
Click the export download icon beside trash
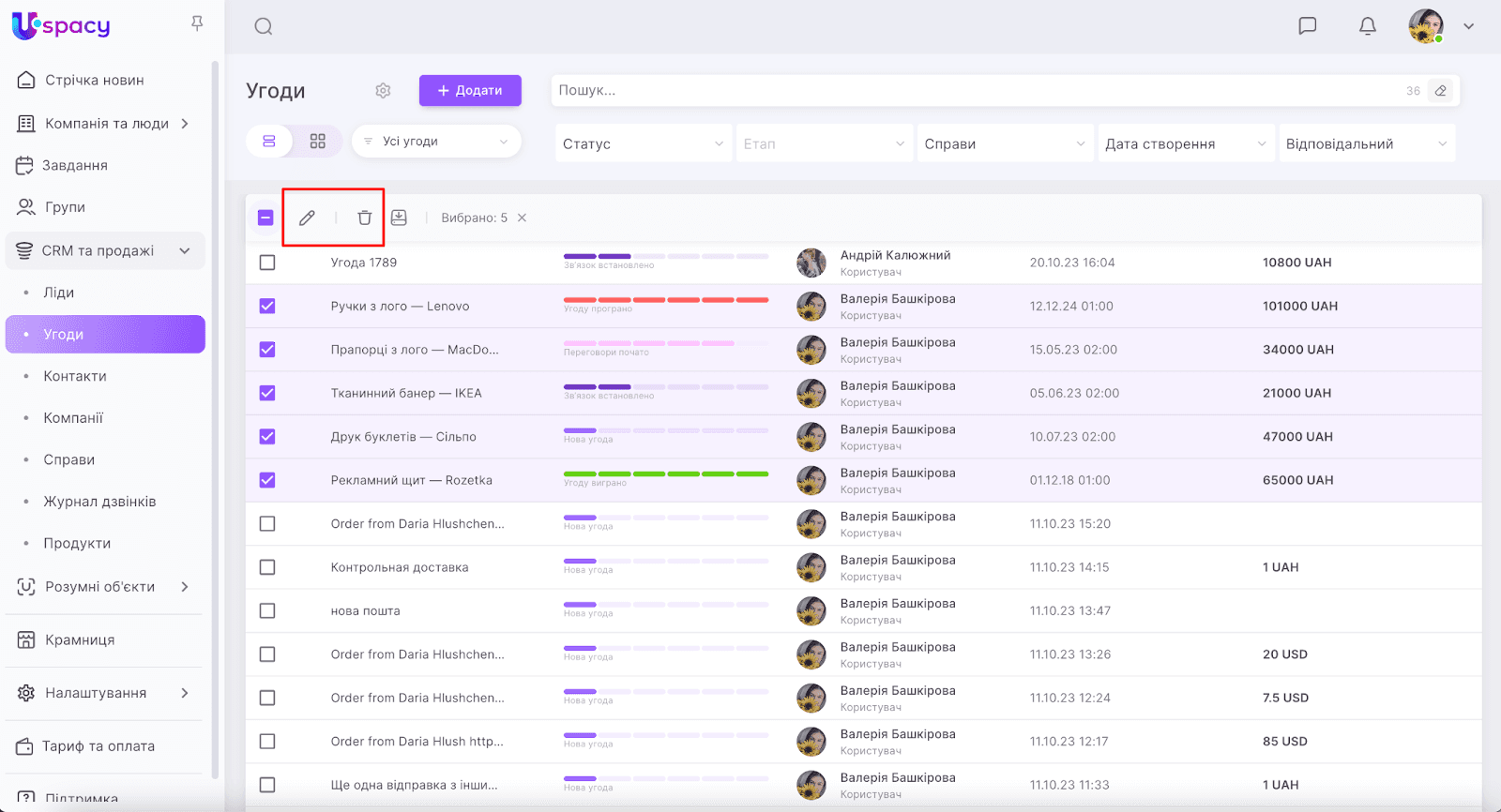coord(399,218)
